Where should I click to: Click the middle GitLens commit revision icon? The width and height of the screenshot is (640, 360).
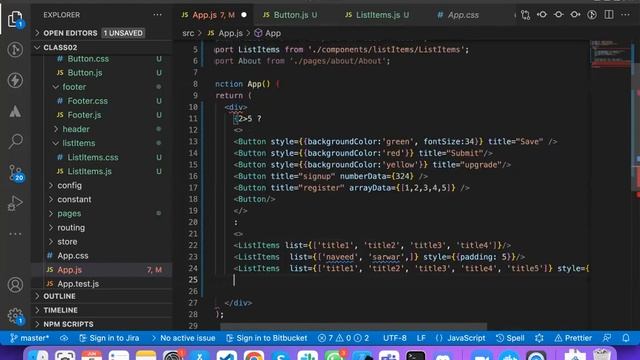(559, 15)
